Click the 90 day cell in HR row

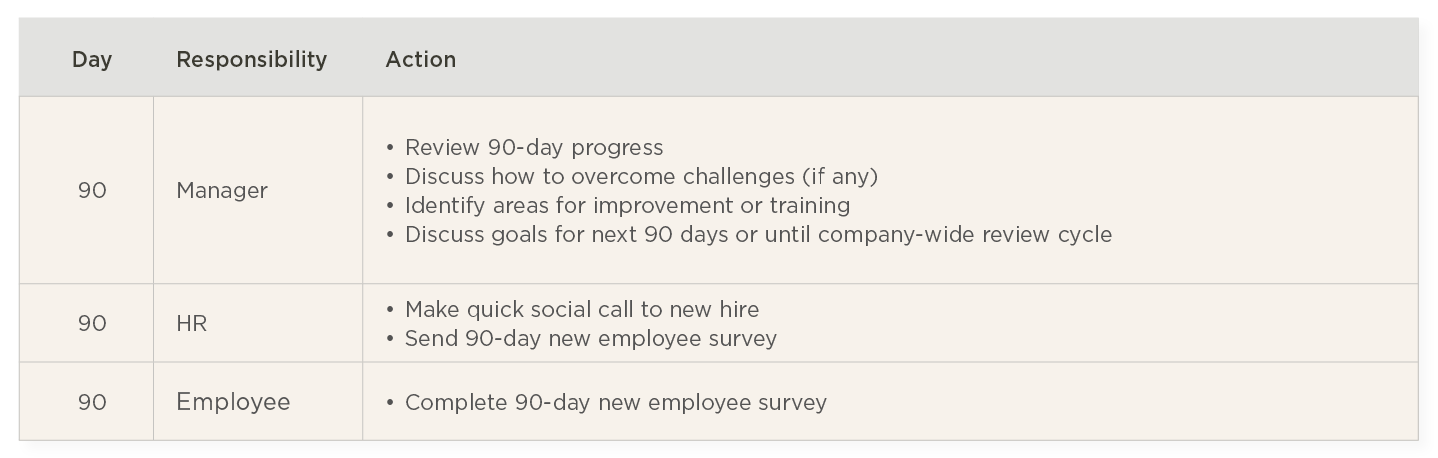pos(92,324)
